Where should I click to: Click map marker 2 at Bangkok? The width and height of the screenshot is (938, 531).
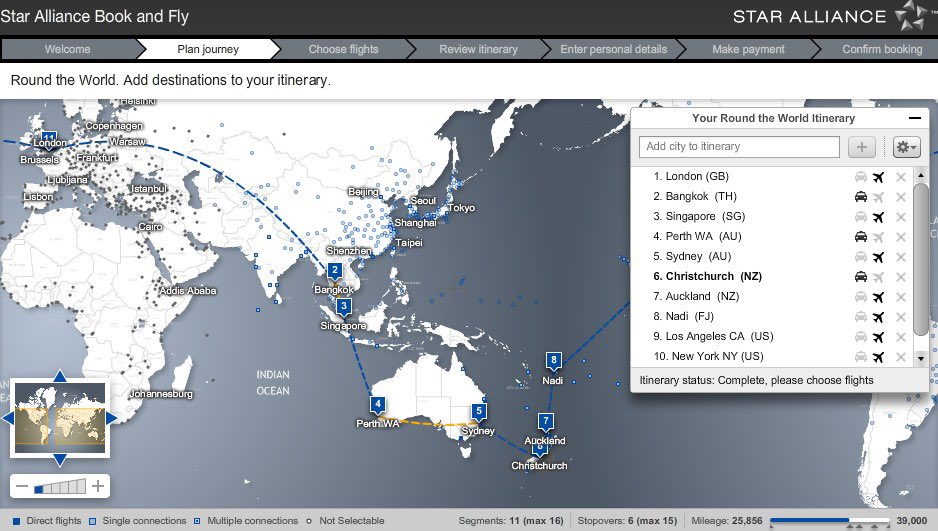pyautogui.click(x=334, y=272)
